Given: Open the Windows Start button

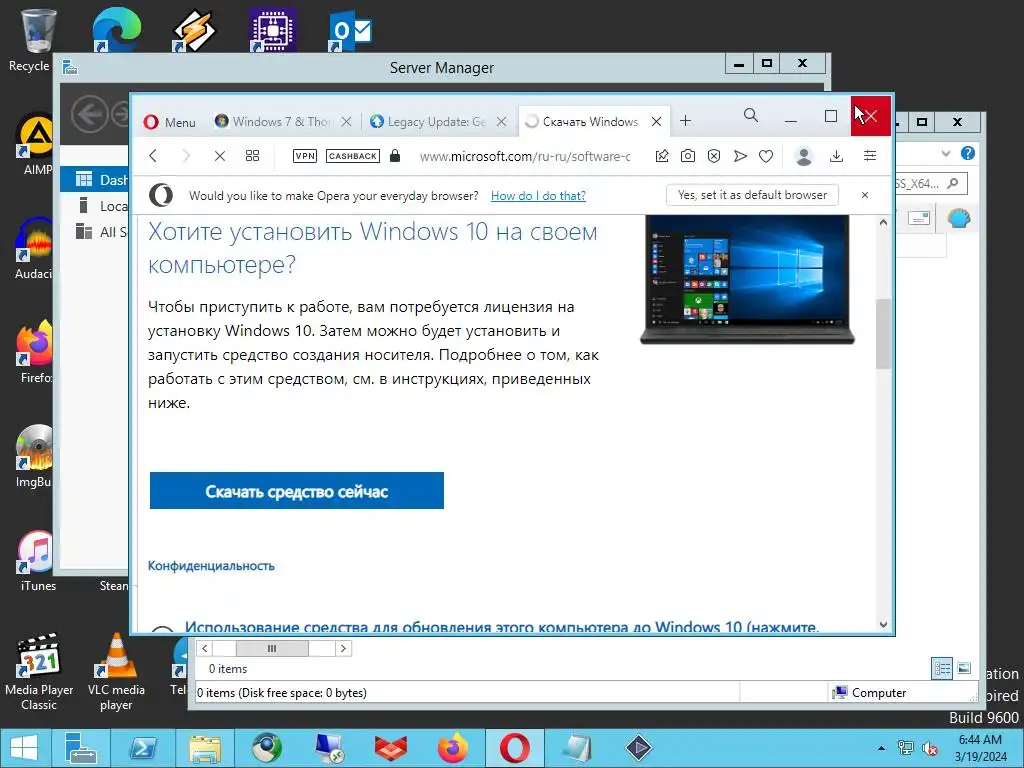Looking at the screenshot, I should (24, 748).
